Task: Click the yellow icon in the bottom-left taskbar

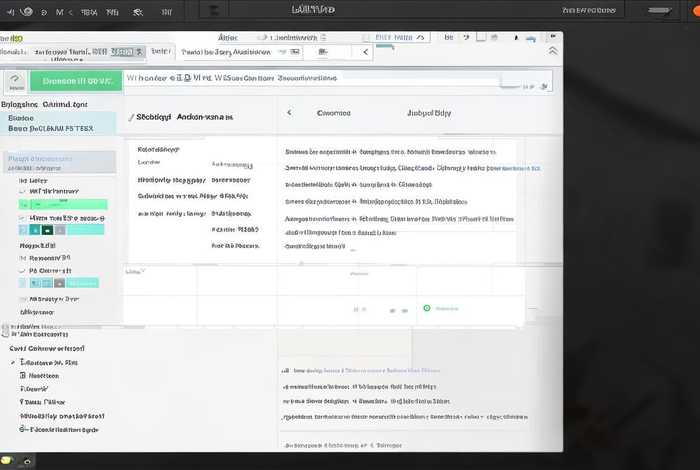Action: pyautogui.click(x=6, y=460)
